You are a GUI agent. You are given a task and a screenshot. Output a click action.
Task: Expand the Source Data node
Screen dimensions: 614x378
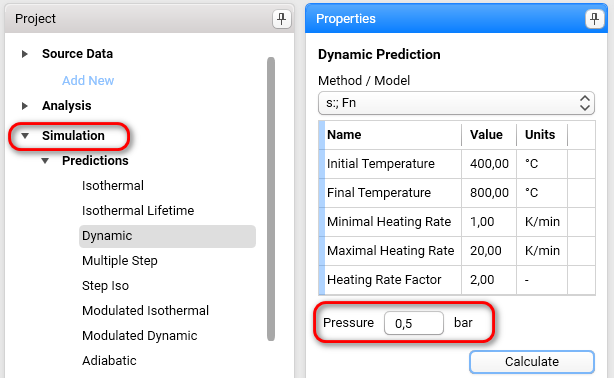tap(25, 54)
